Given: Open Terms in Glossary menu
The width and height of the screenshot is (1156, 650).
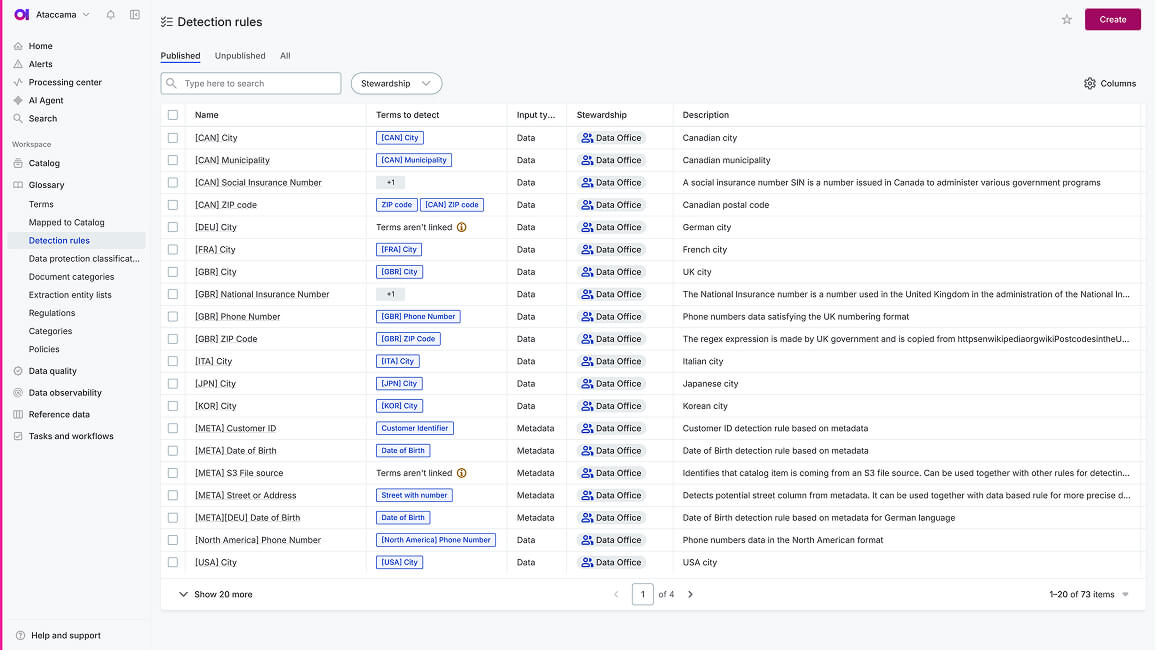Looking at the screenshot, I should click(x=41, y=204).
